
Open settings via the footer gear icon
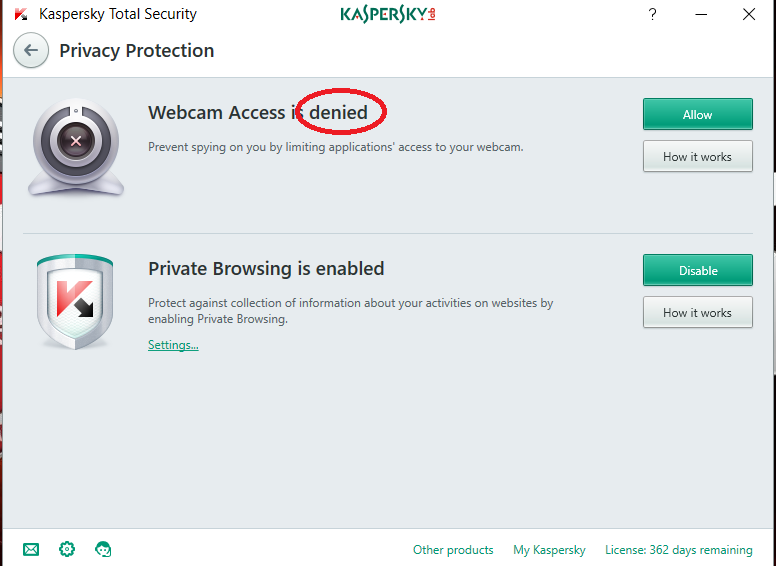pyautogui.click(x=67, y=549)
